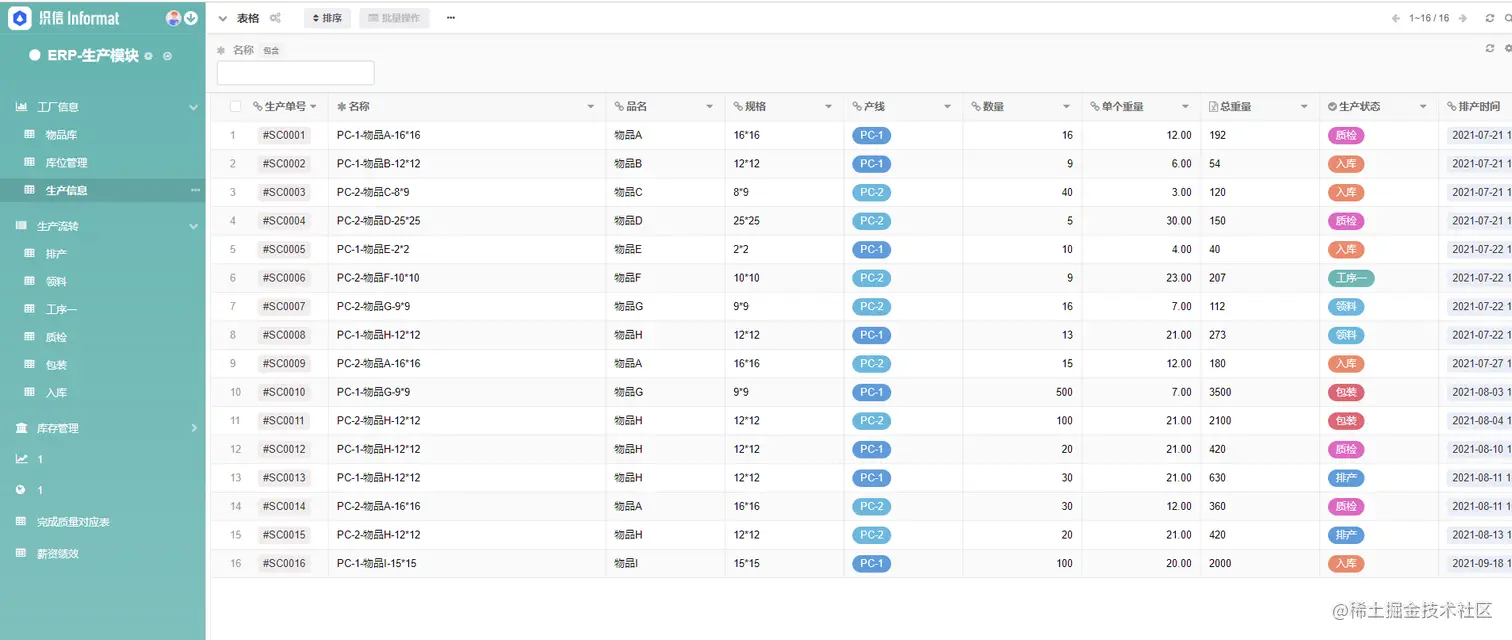
Task: Go to the next page arrow
Action: point(1463,18)
